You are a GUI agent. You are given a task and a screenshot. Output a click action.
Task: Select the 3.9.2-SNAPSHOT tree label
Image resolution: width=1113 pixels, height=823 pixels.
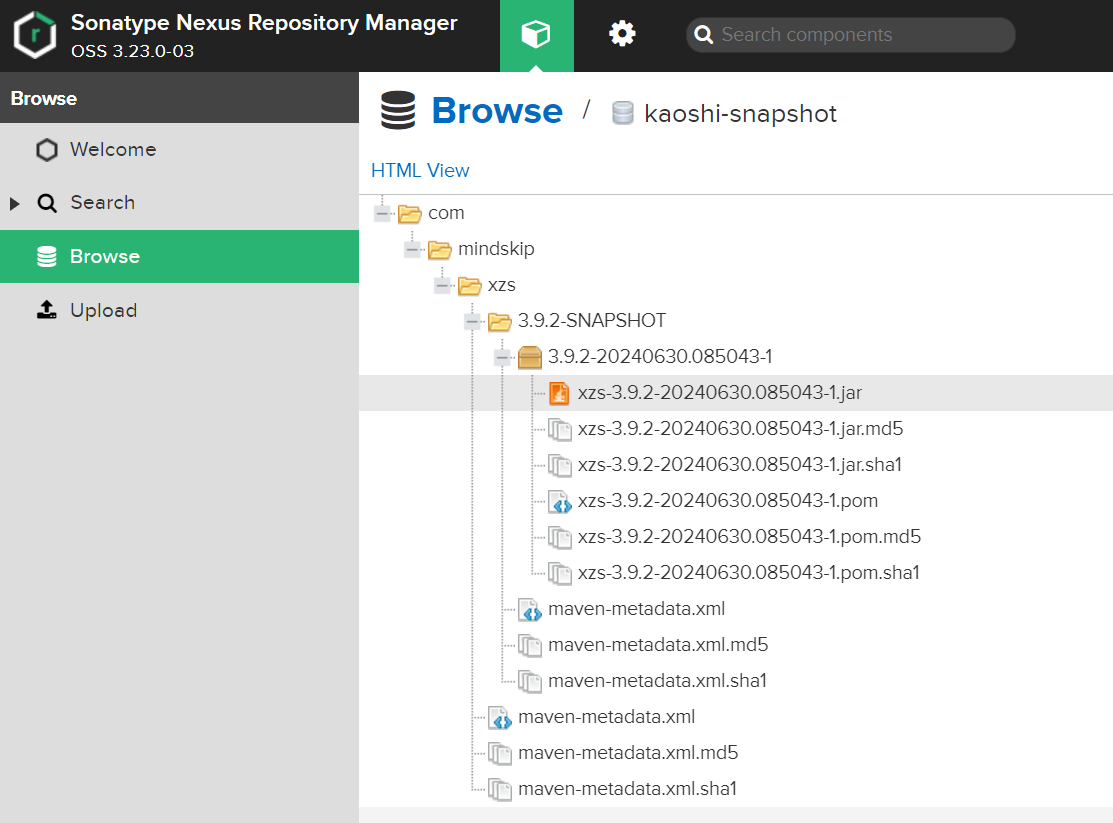(x=592, y=321)
